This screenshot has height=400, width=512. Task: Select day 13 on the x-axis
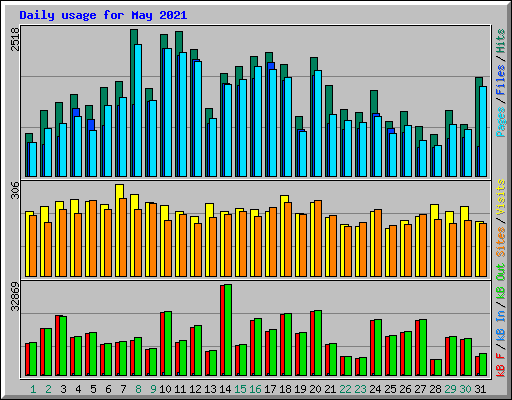210,389
